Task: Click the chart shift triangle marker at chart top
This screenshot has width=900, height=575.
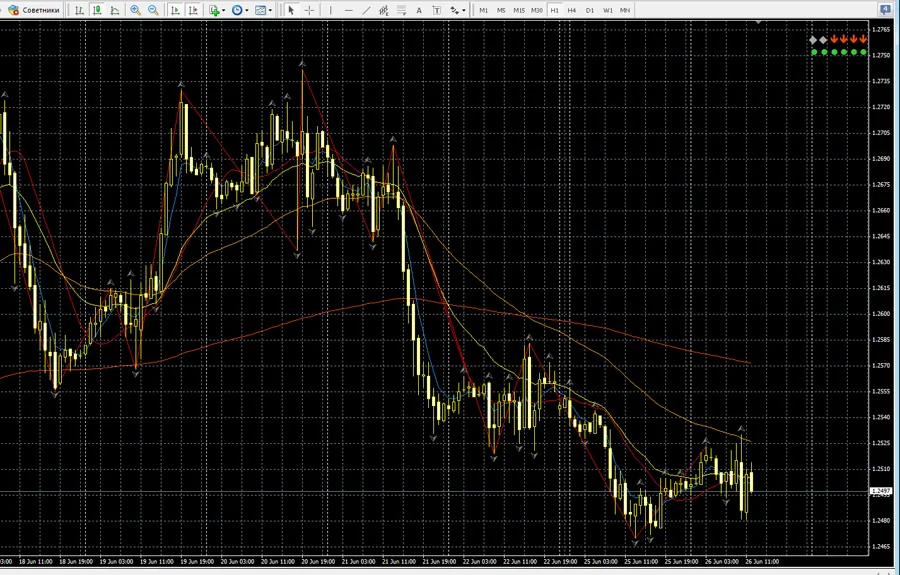Action: 759,22
